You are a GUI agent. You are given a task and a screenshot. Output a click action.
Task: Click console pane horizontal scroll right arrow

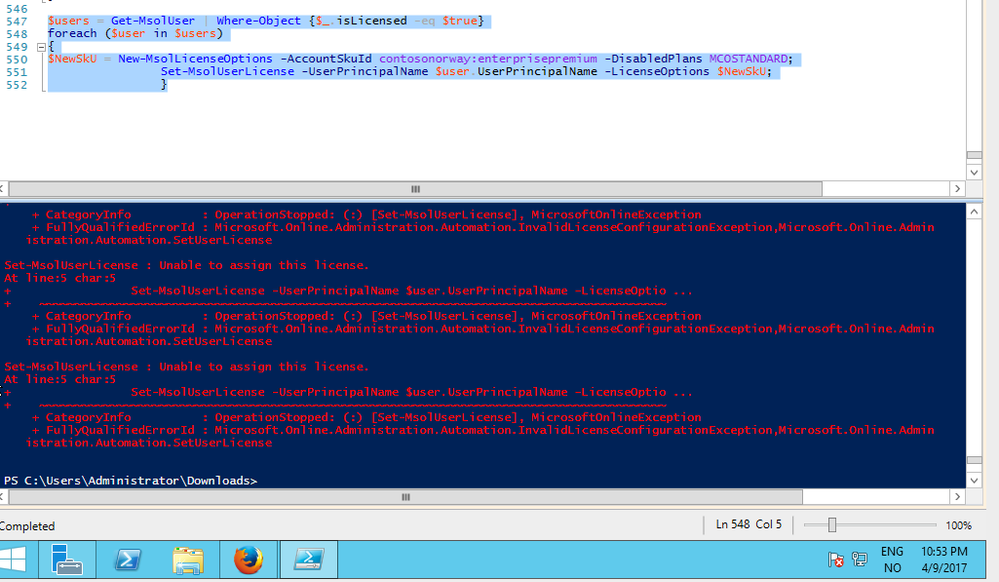pos(957,497)
